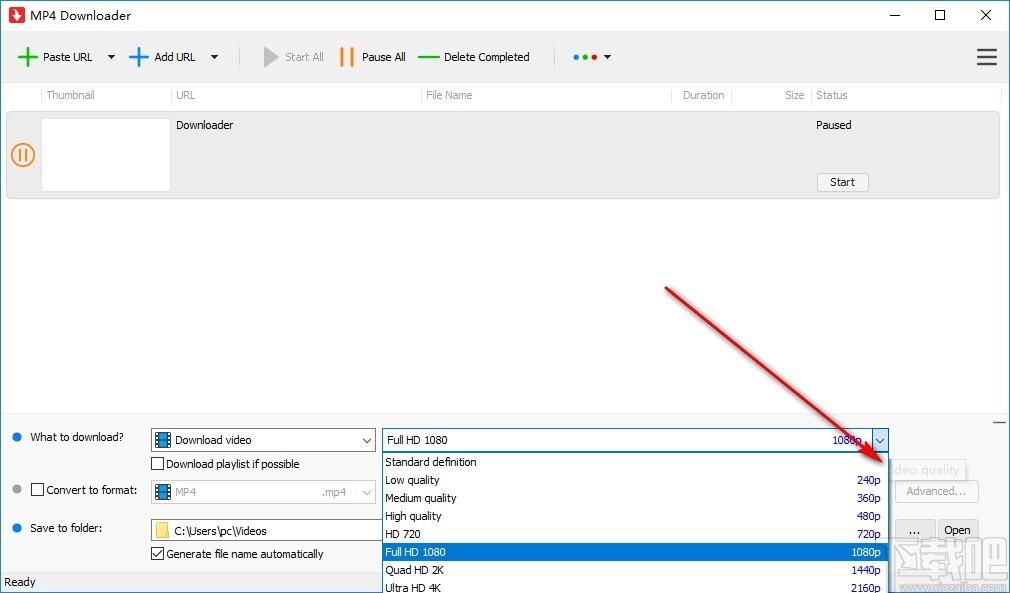Click the URL column header
This screenshot has height=593, width=1010.
186,95
